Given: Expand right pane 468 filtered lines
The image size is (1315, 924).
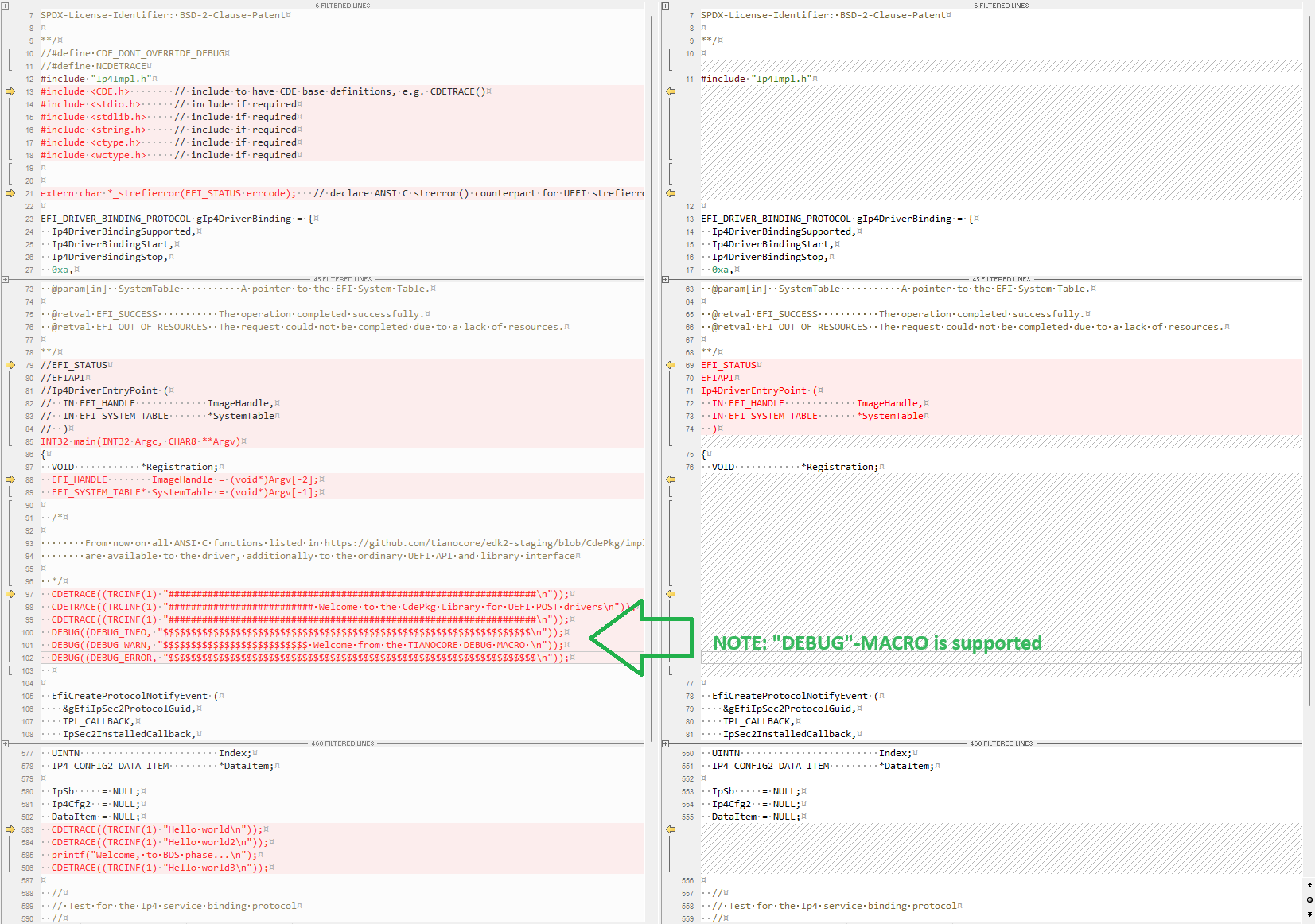Looking at the screenshot, I should (x=665, y=743).
